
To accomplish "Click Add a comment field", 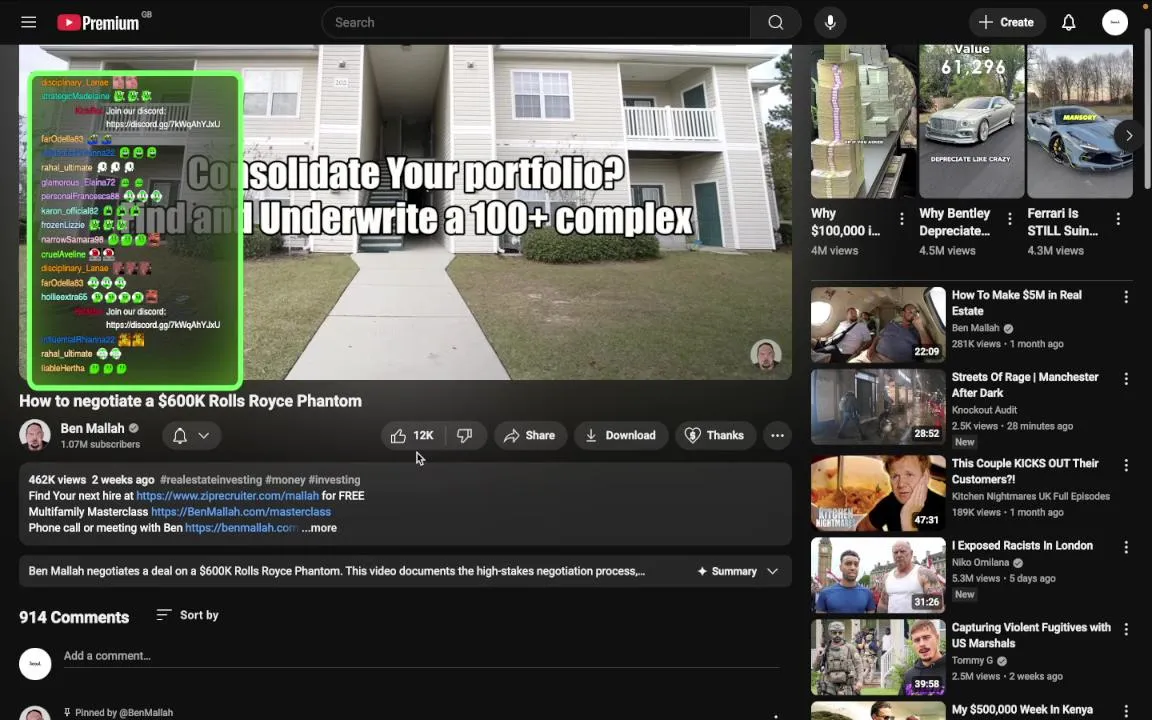I will (421, 656).
